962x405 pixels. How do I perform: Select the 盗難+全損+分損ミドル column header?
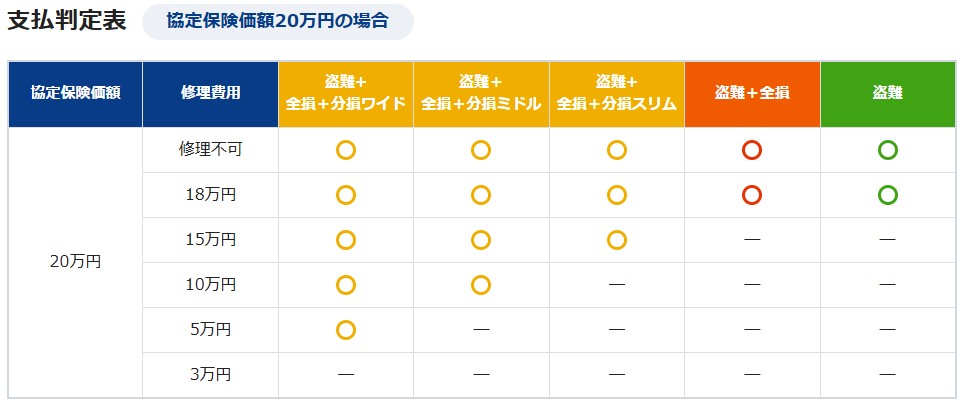tap(481, 93)
